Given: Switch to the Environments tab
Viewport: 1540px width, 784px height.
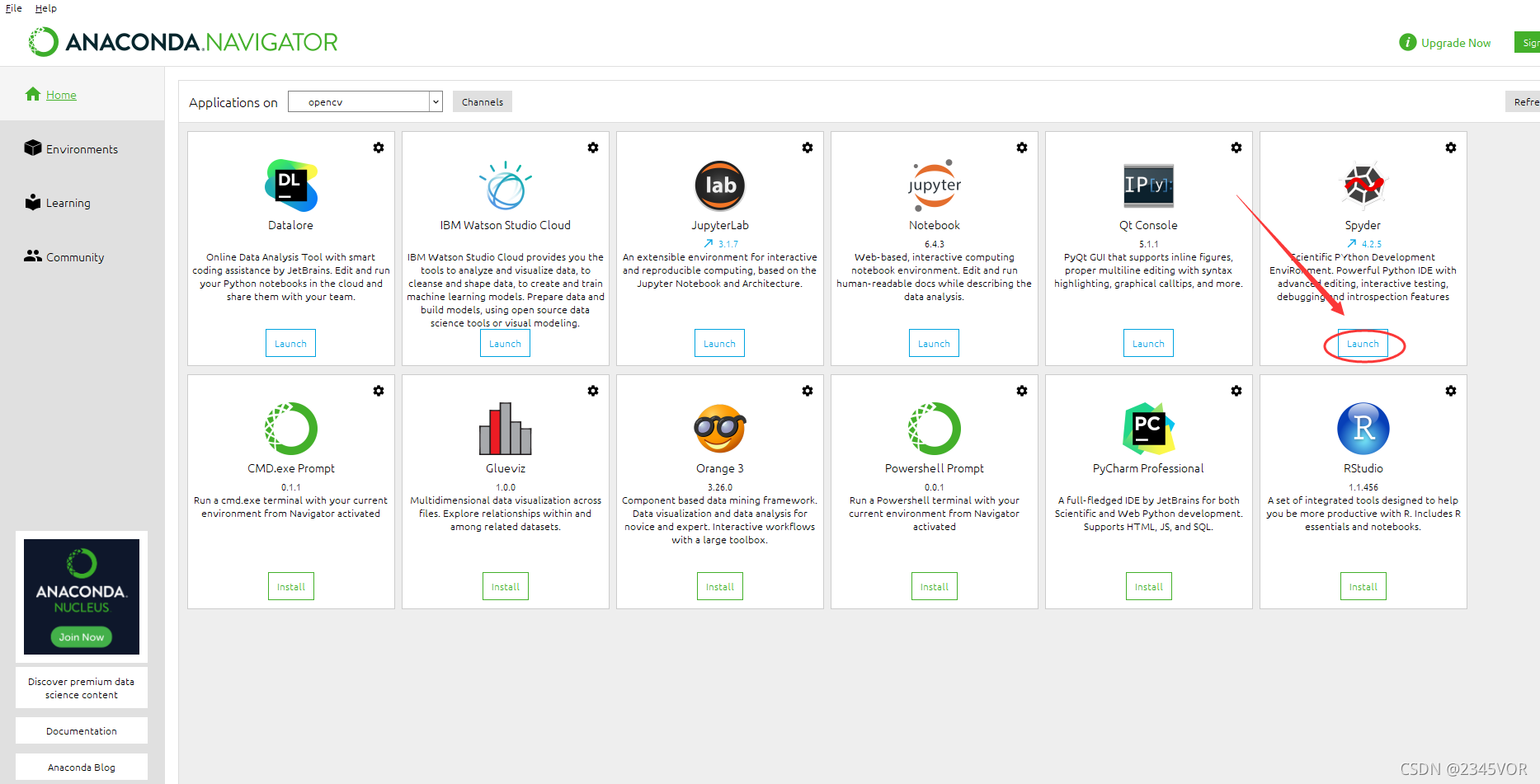Looking at the screenshot, I should [82, 149].
